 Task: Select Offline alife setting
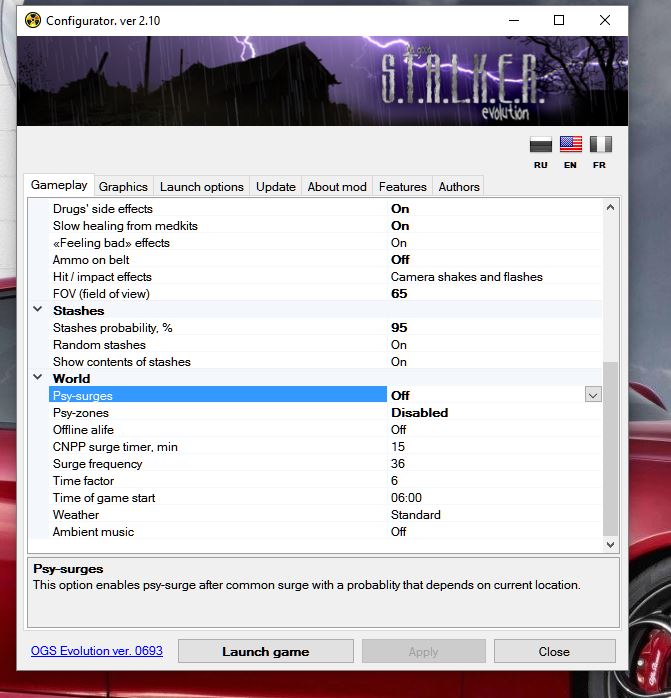pyautogui.click(x=325, y=430)
